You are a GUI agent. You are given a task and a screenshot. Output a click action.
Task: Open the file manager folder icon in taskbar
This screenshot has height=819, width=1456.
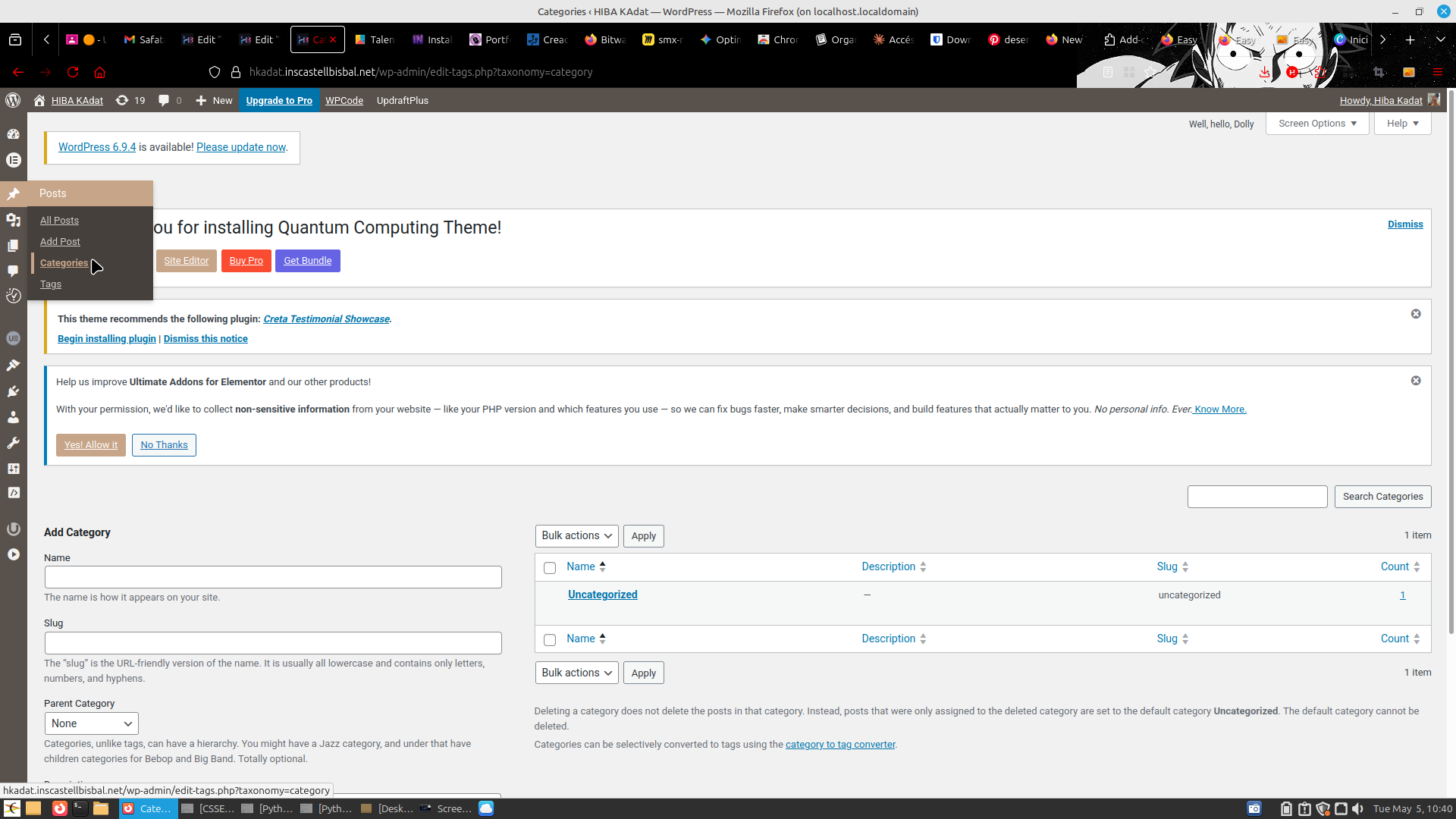pos(101,808)
